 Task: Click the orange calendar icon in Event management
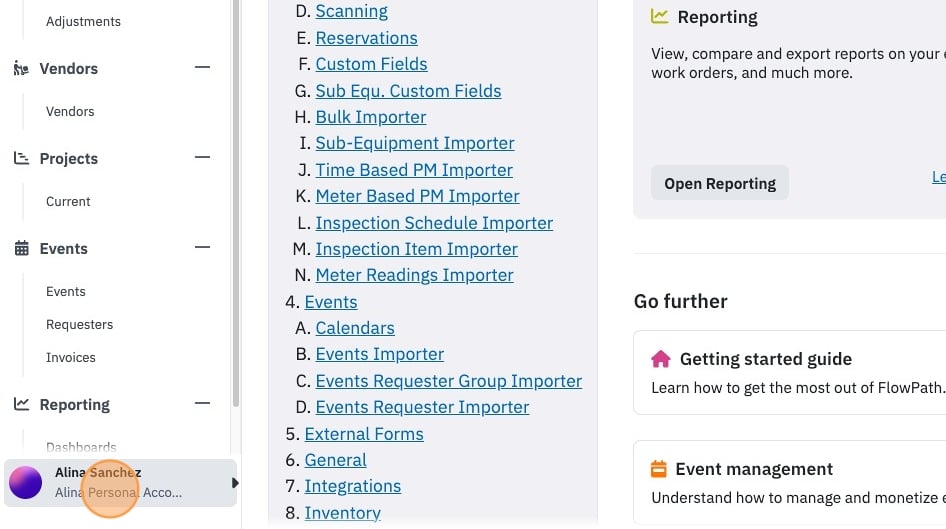[x=659, y=469]
